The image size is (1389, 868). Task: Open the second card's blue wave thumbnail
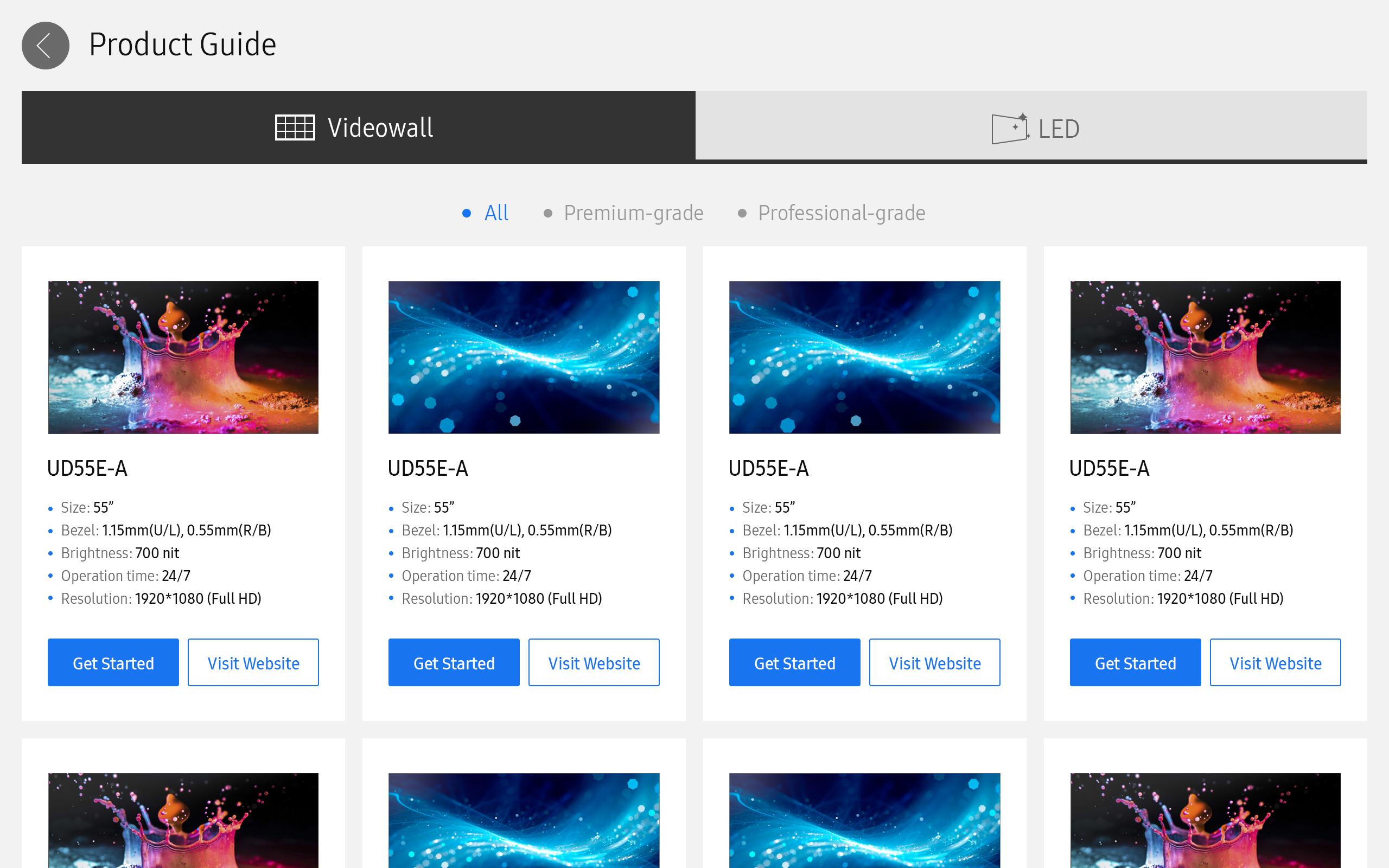[524, 357]
